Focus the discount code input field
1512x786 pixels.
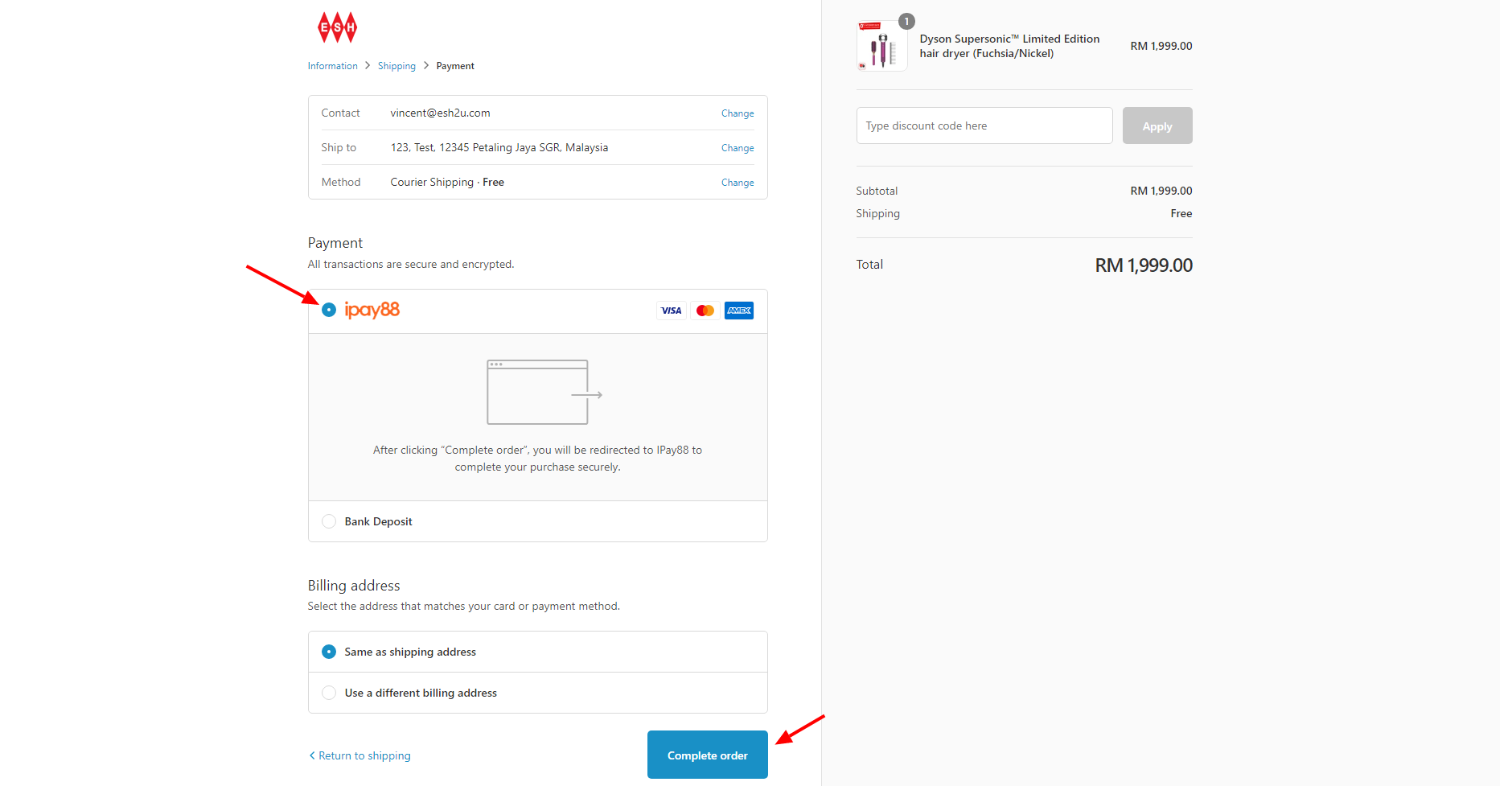click(984, 126)
